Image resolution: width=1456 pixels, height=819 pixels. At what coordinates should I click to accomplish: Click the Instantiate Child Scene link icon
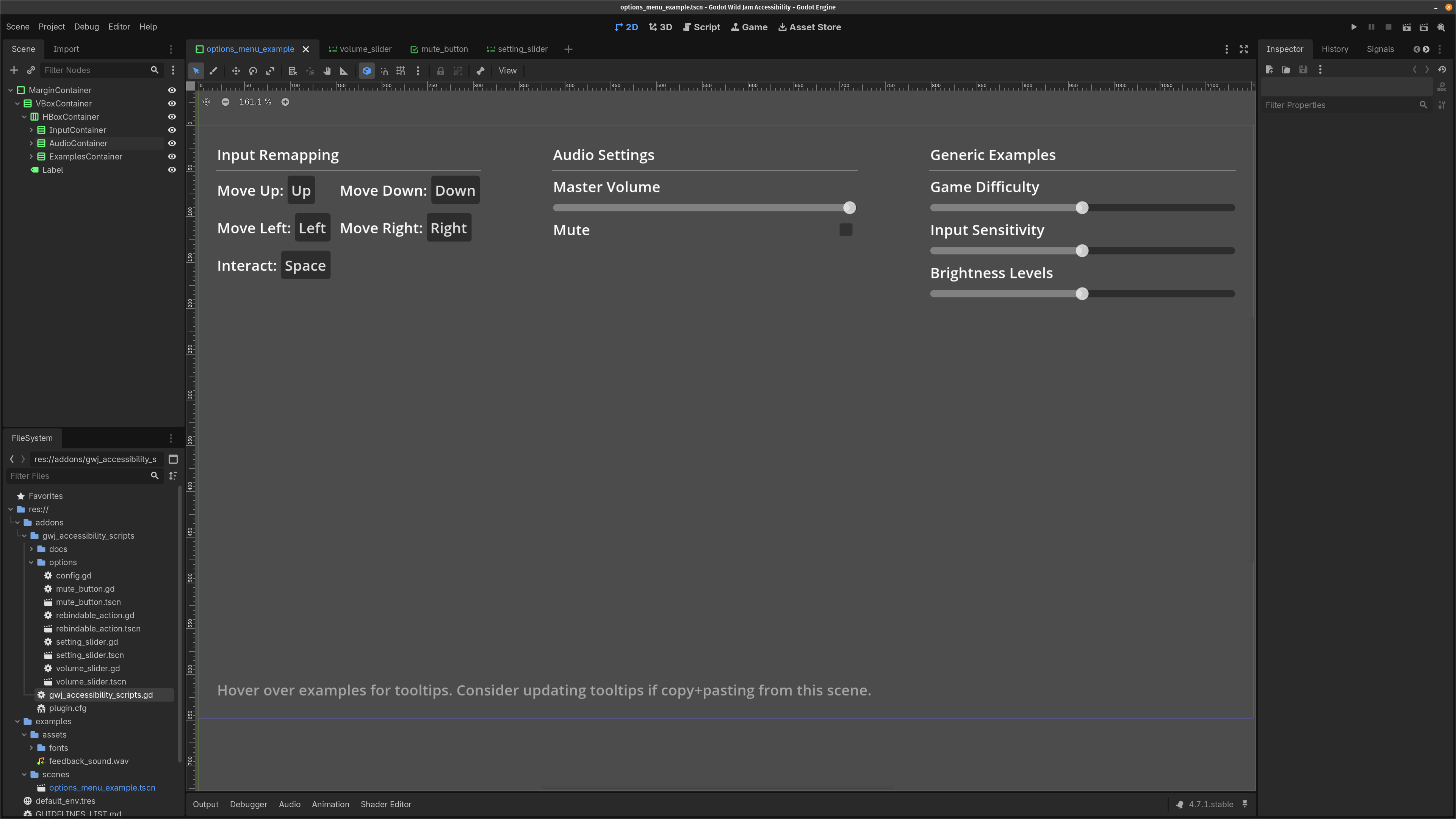click(x=31, y=70)
